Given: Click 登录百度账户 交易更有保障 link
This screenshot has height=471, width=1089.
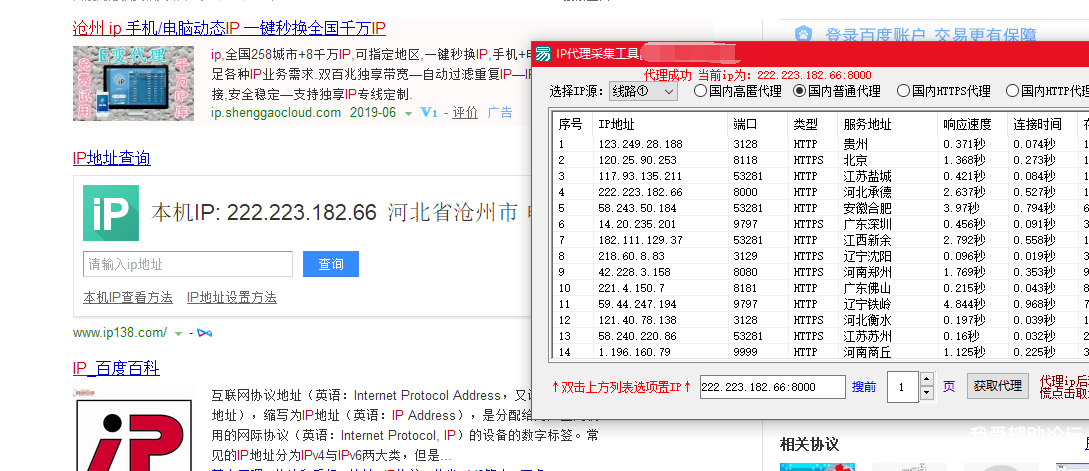Looking at the screenshot, I should pos(931,34).
